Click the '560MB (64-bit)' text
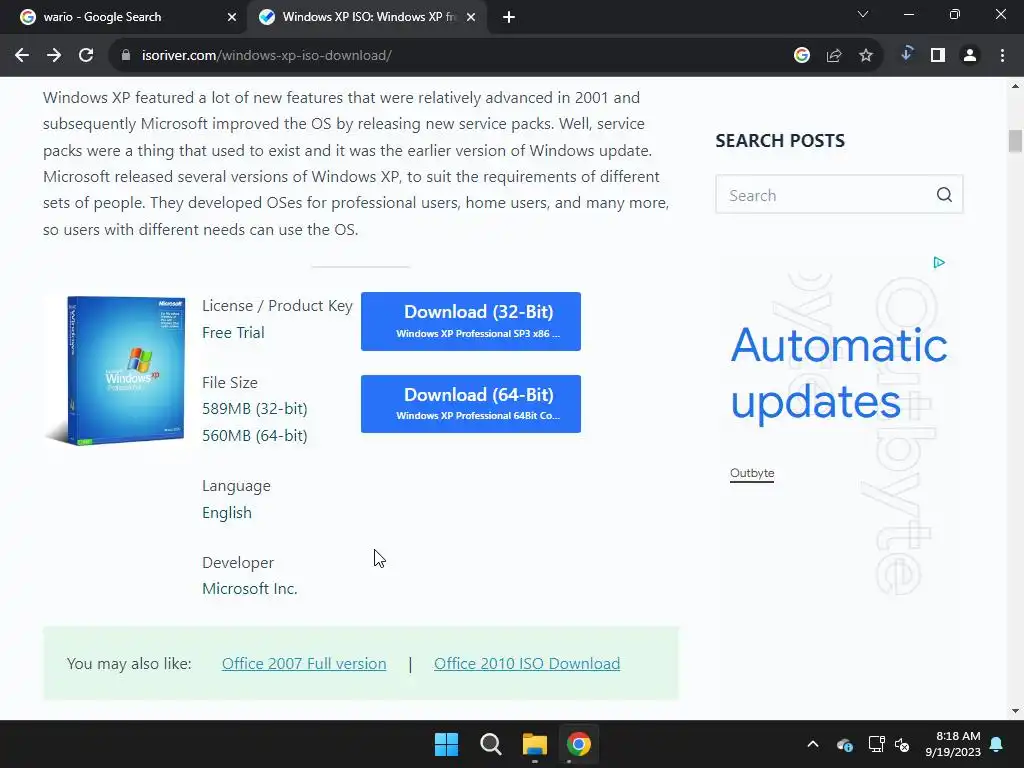Screen dimensions: 1024x768 coord(255,436)
